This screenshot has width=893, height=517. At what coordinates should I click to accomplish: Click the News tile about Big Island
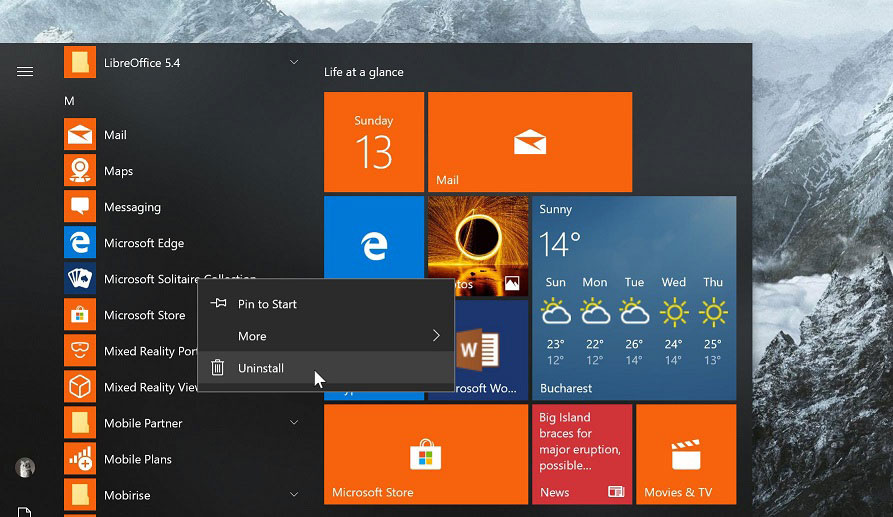pyautogui.click(x=581, y=454)
